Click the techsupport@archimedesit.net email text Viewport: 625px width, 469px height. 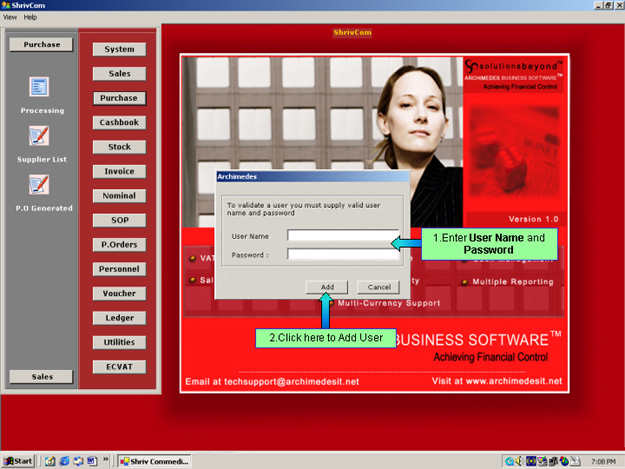(x=291, y=382)
